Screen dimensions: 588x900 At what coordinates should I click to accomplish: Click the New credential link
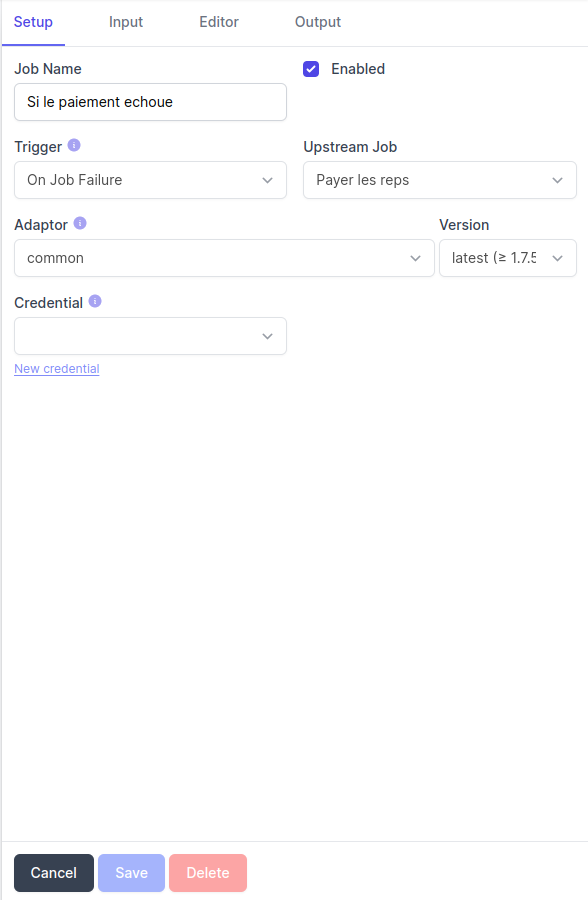tap(56, 368)
